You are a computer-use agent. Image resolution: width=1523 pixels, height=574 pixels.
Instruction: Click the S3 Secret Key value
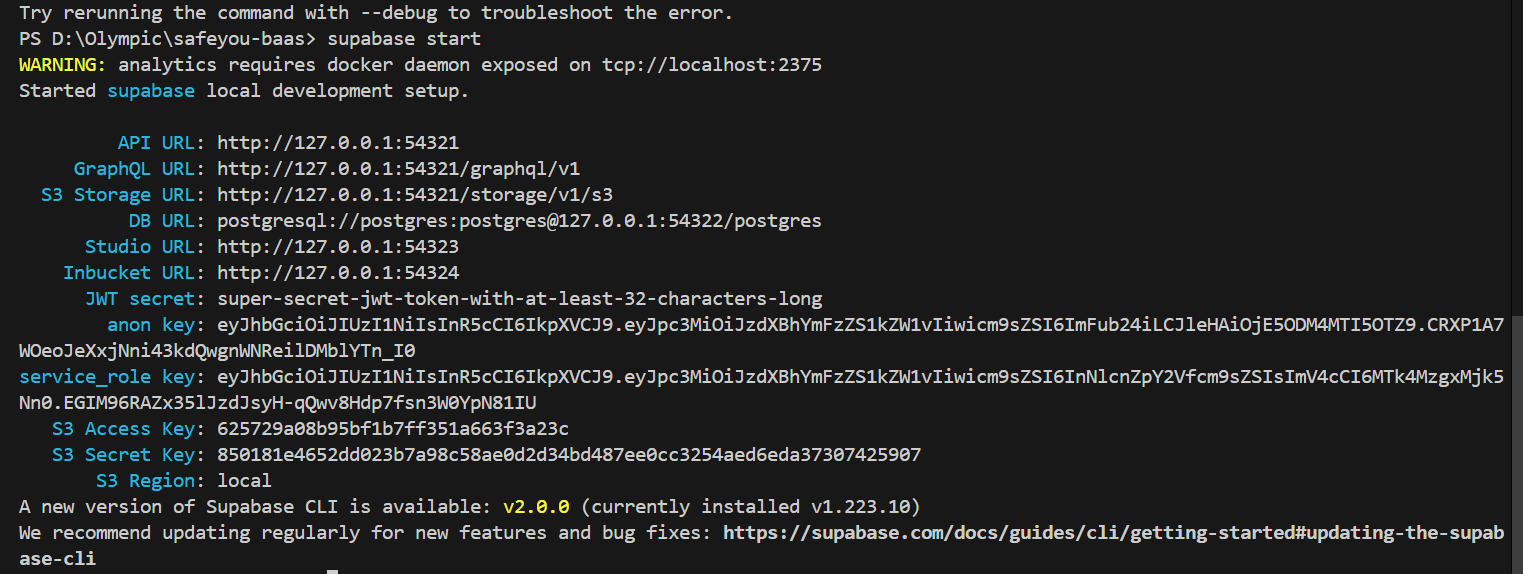[568, 455]
